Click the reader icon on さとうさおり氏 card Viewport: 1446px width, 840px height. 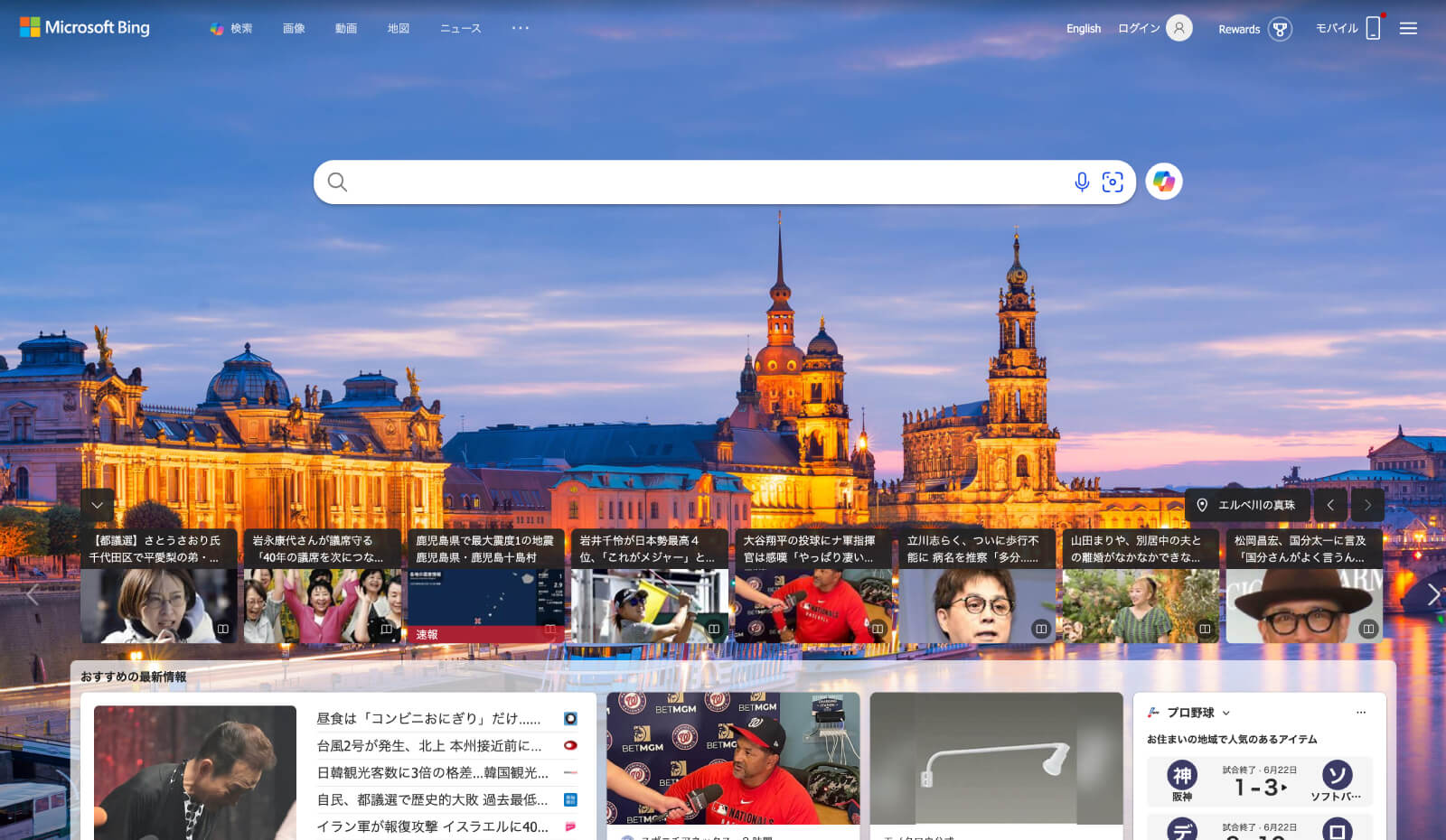click(x=223, y=629)
